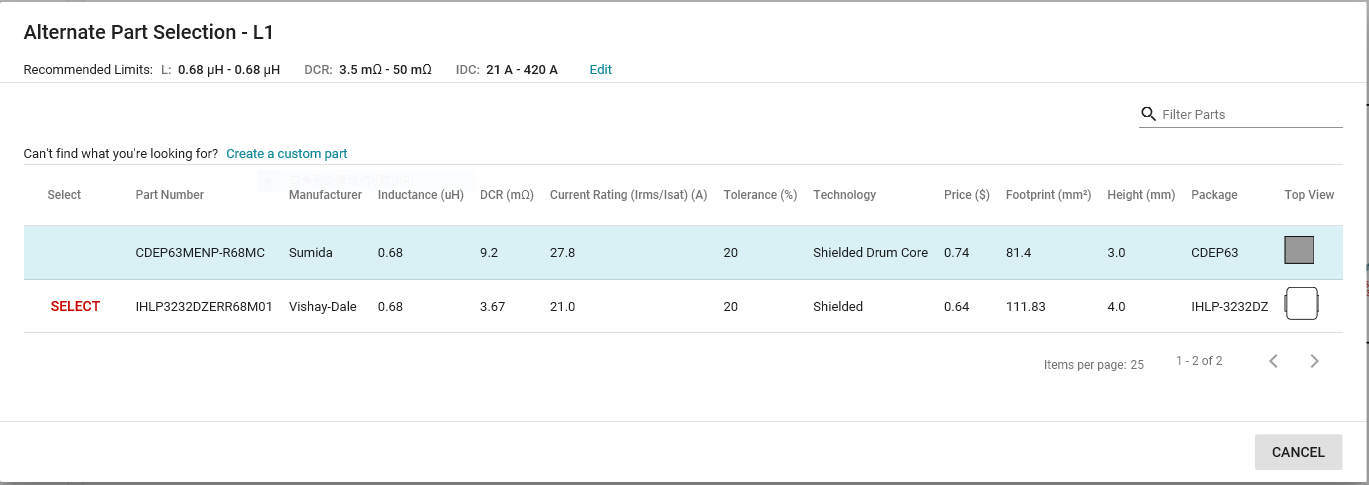Sort by Price ($) column

pyautogui.click(x=967, y=195)
